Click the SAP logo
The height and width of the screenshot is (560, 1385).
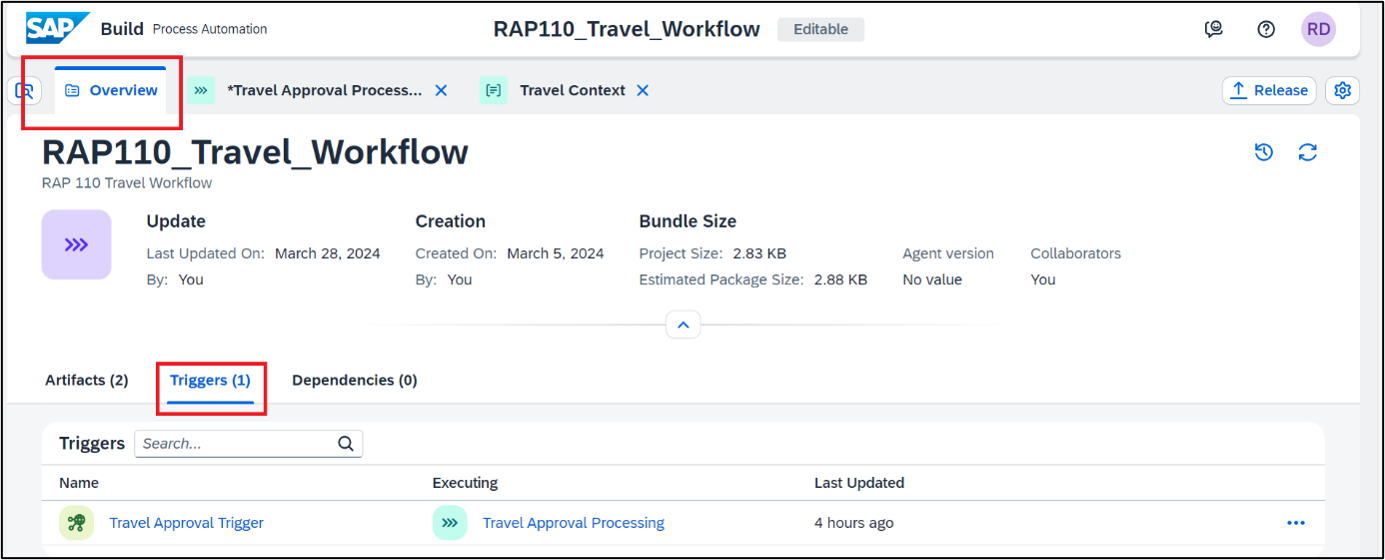coord(58,29)
